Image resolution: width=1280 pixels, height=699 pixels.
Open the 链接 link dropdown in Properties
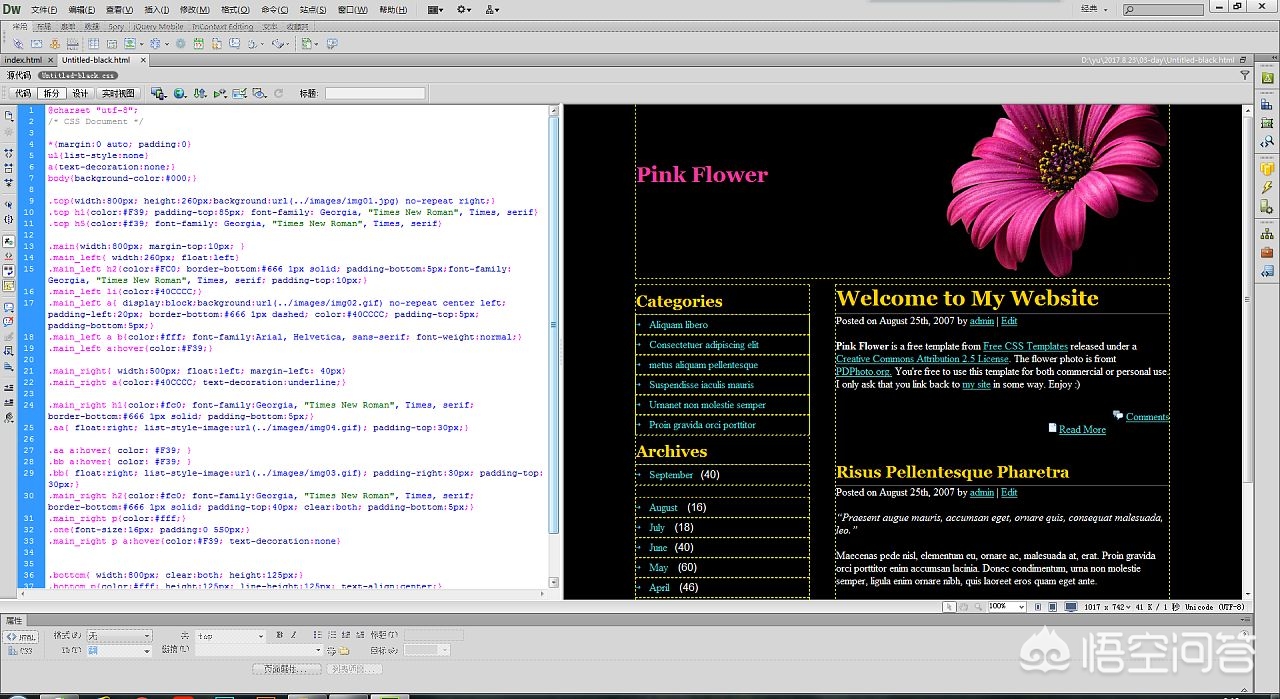[258, 651]
